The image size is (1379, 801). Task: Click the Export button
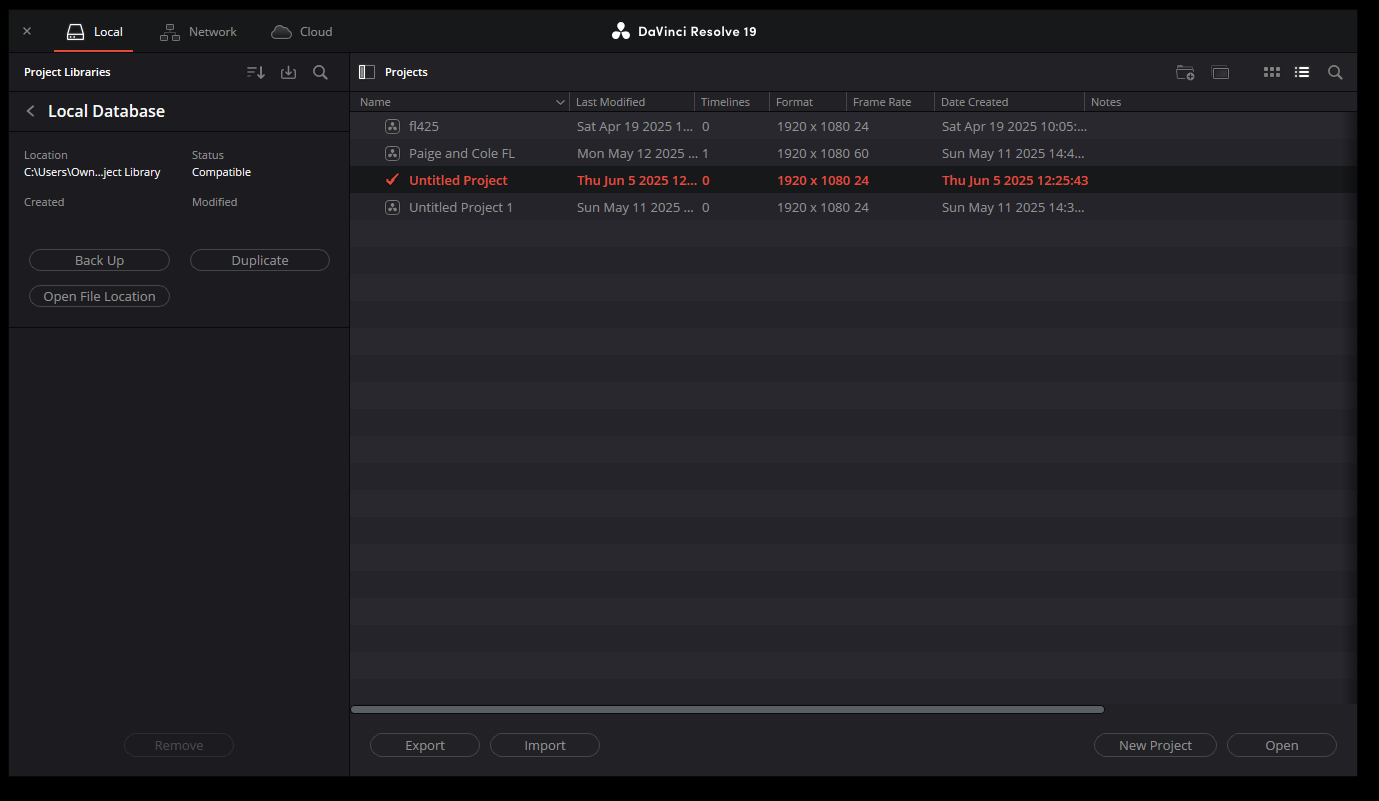point(425,745)
